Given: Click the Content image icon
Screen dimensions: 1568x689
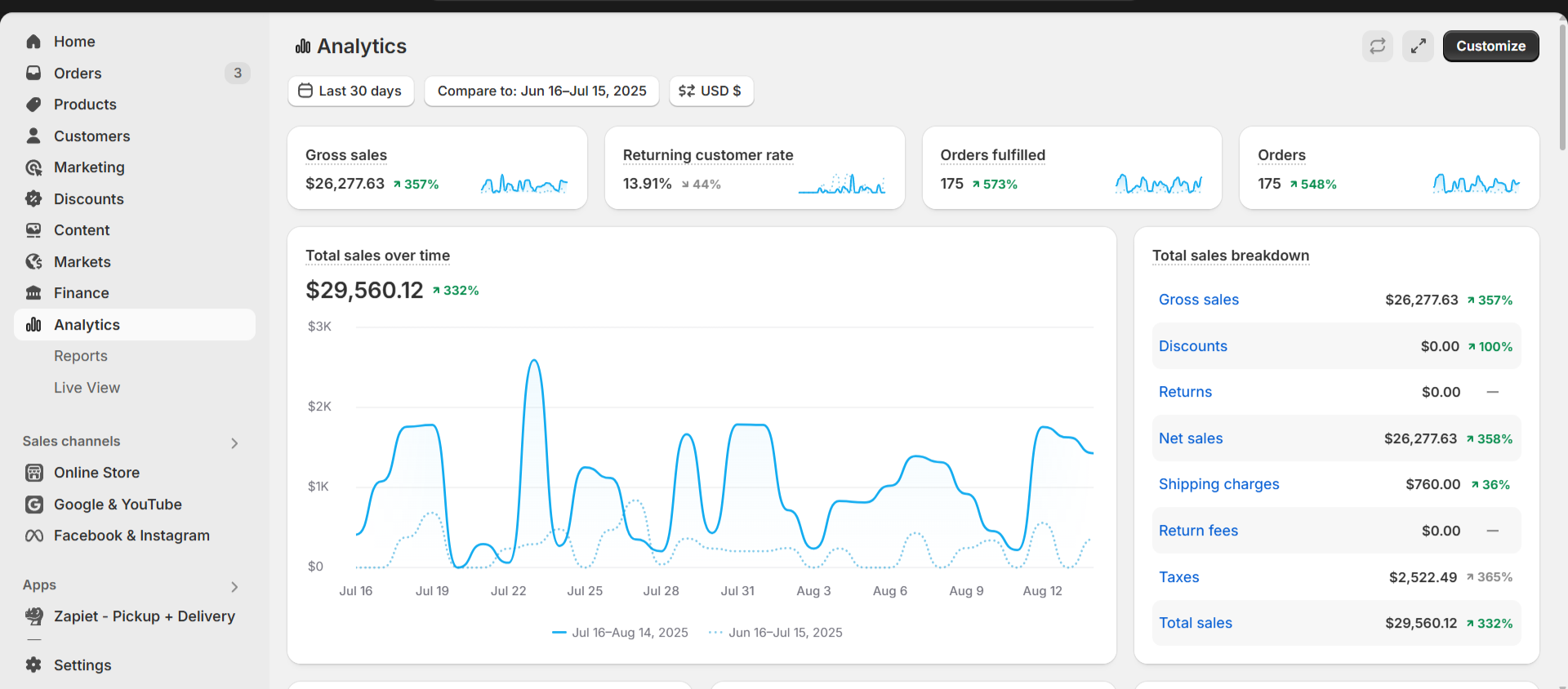Looking at the screenshot, I should tap(33, 230).
